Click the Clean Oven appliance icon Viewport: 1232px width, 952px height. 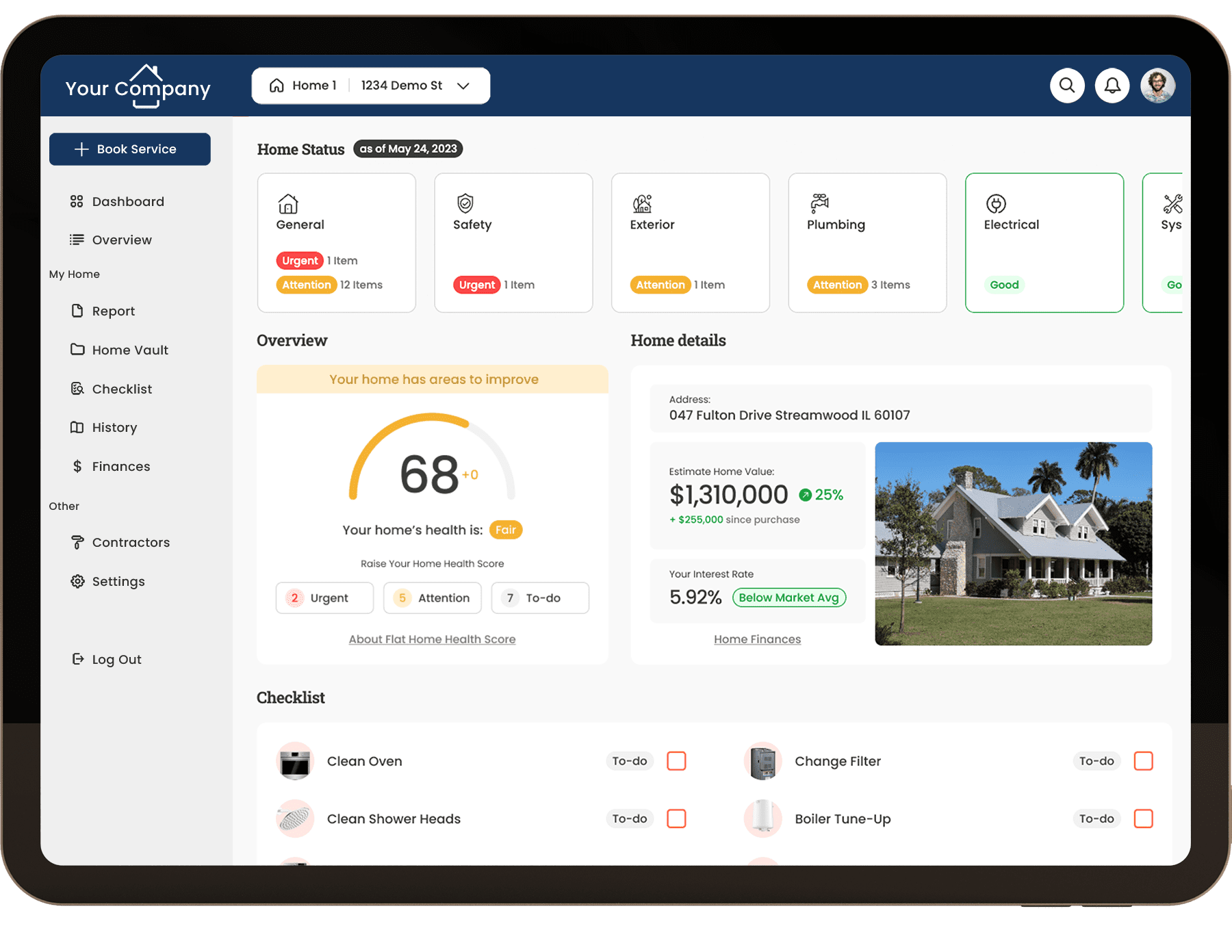click(x=295, y=762)
